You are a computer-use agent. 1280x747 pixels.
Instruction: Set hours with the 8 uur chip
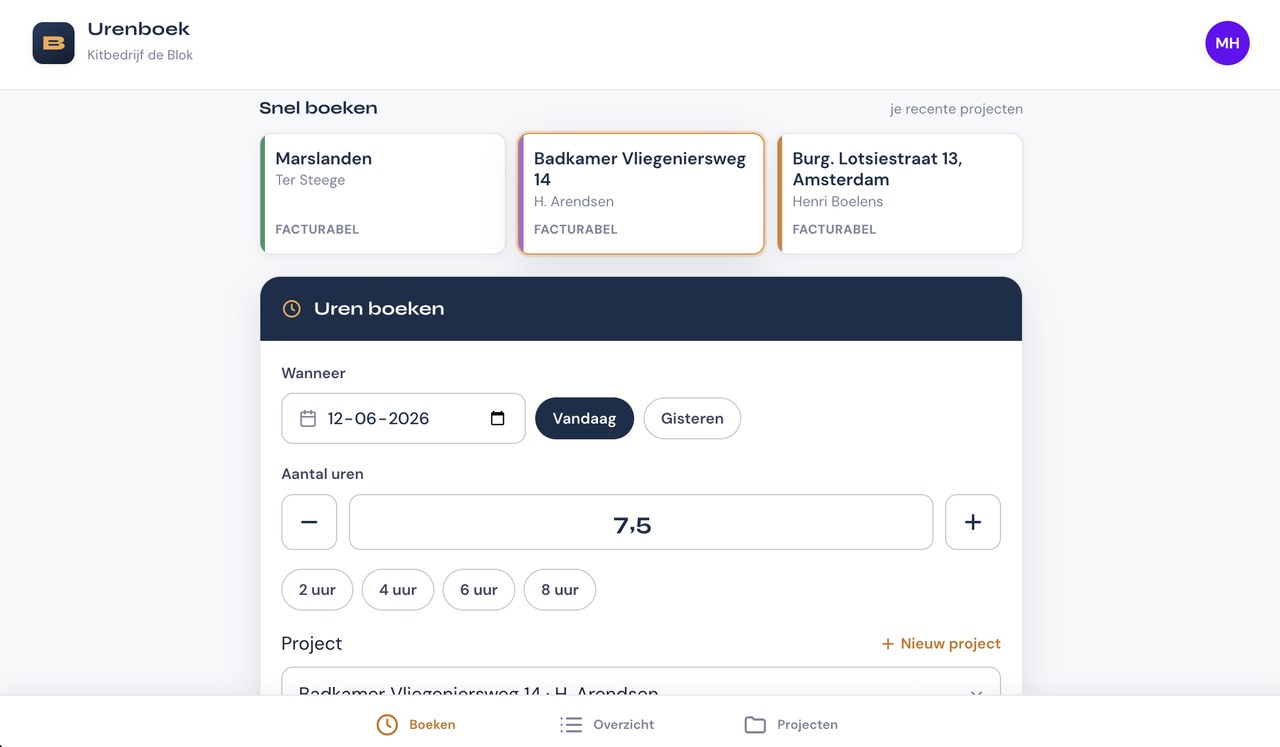pos(560,590)
